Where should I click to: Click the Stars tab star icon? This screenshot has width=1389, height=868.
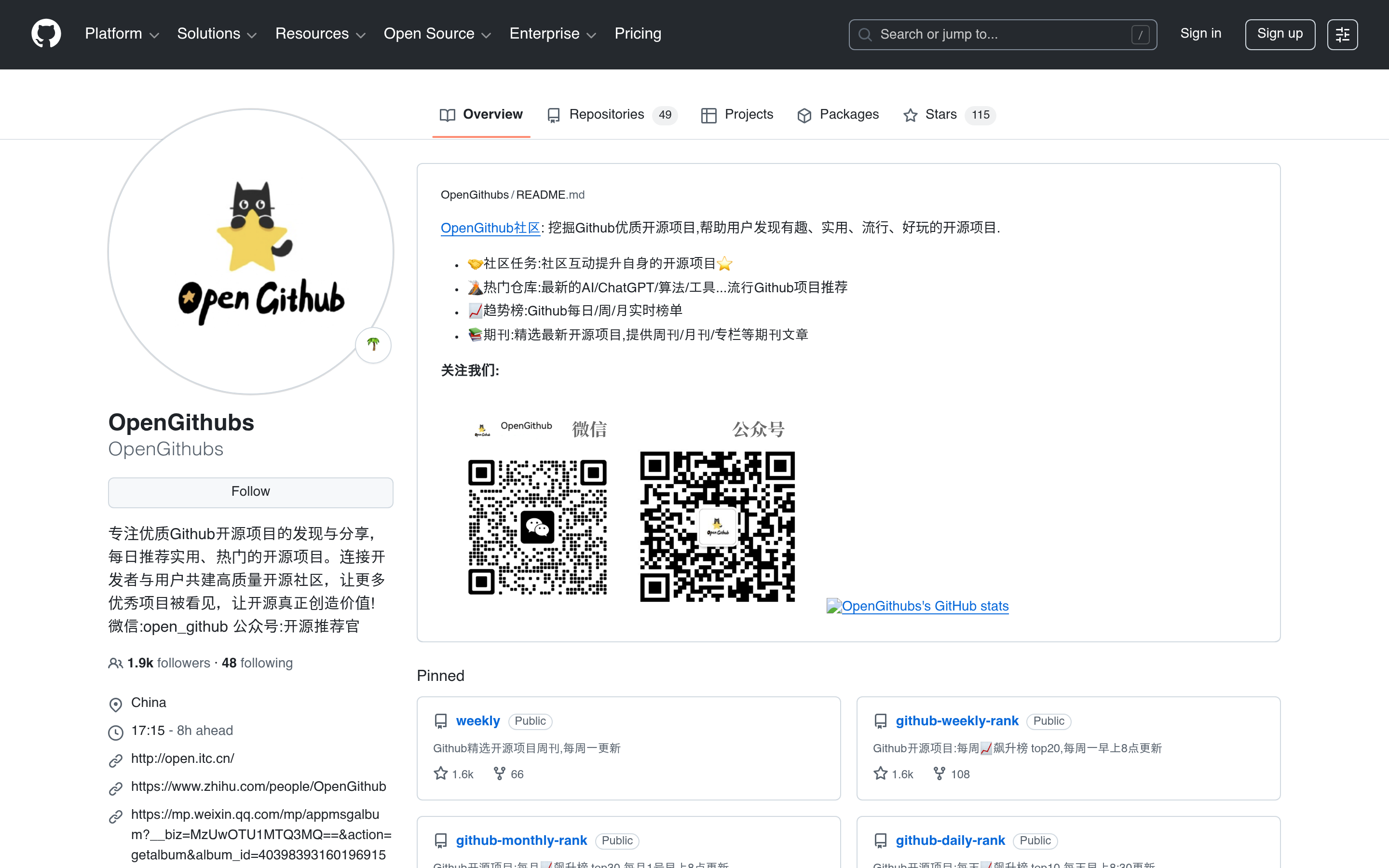[x=910, y=115]
